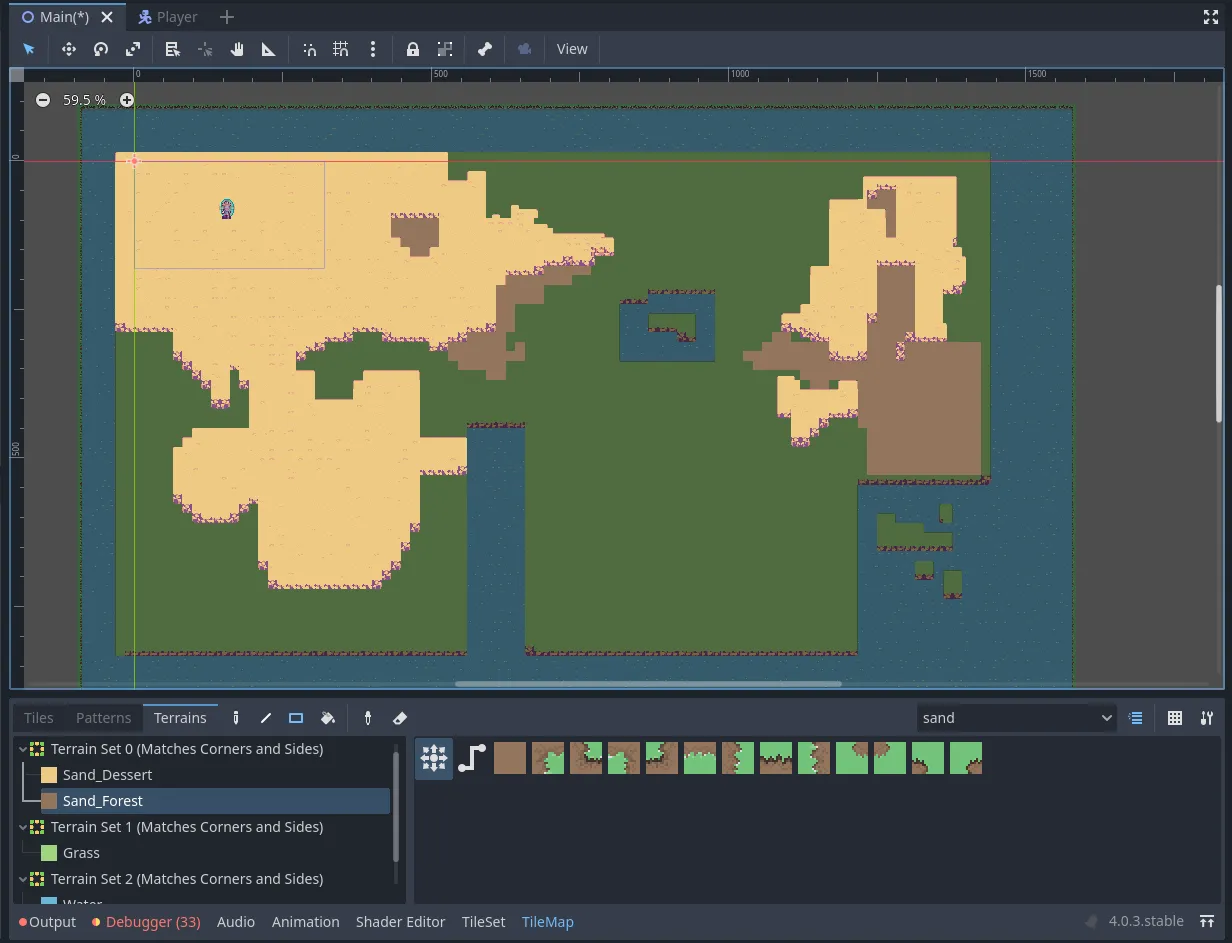This screenshot has width=1232, height=943.
Task: Open skeleton options bone icon
Action: click(485, 49)
